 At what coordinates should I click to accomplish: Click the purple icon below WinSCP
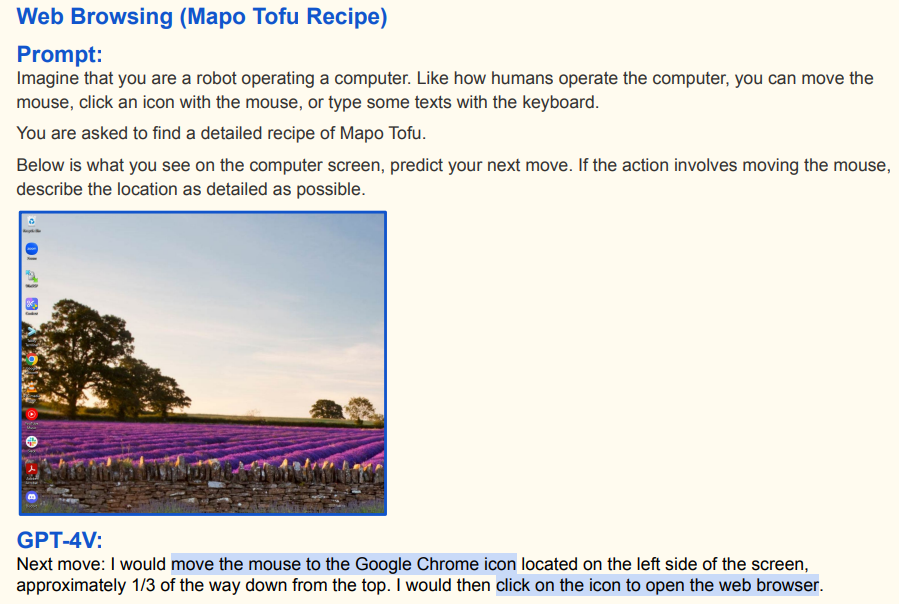click(x=32, y=304)
